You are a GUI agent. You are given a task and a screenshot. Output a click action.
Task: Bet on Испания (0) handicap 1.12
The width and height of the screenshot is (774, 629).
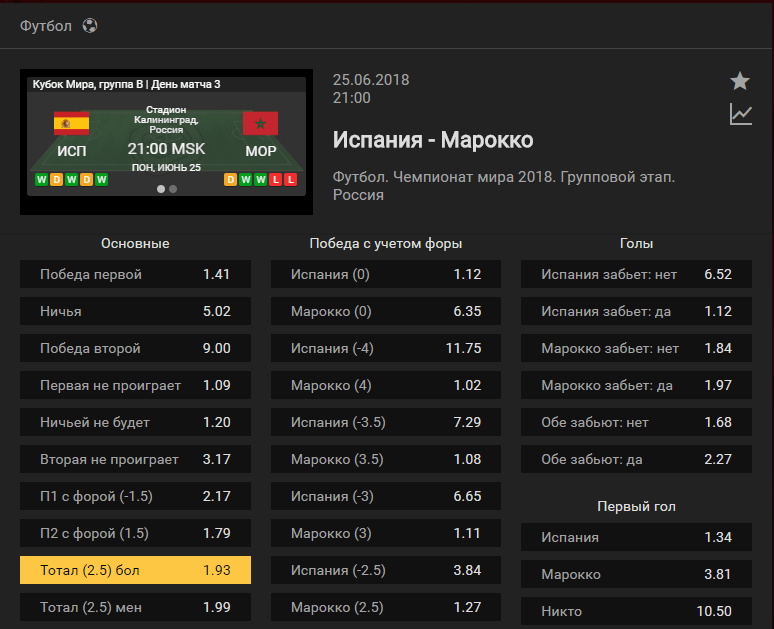pyautogui.click(x=386, y=274)
